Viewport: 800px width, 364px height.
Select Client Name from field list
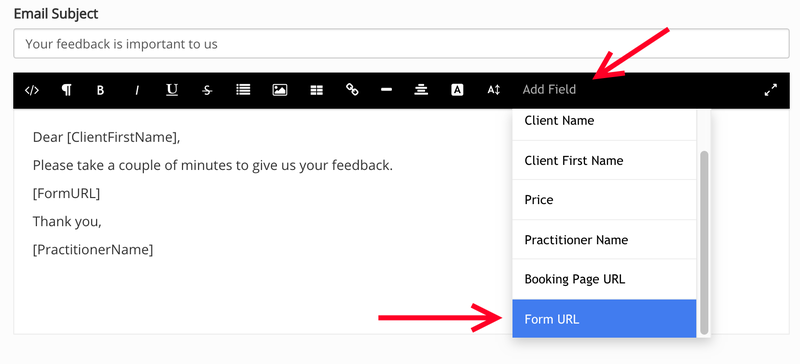[604, 124]
